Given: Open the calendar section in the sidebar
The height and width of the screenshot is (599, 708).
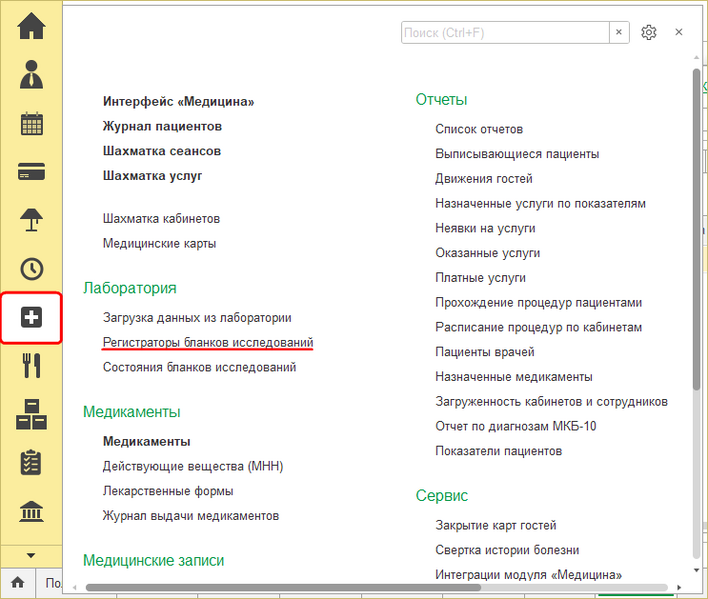Looking at the screenshot, I should [x=32, y=123].
